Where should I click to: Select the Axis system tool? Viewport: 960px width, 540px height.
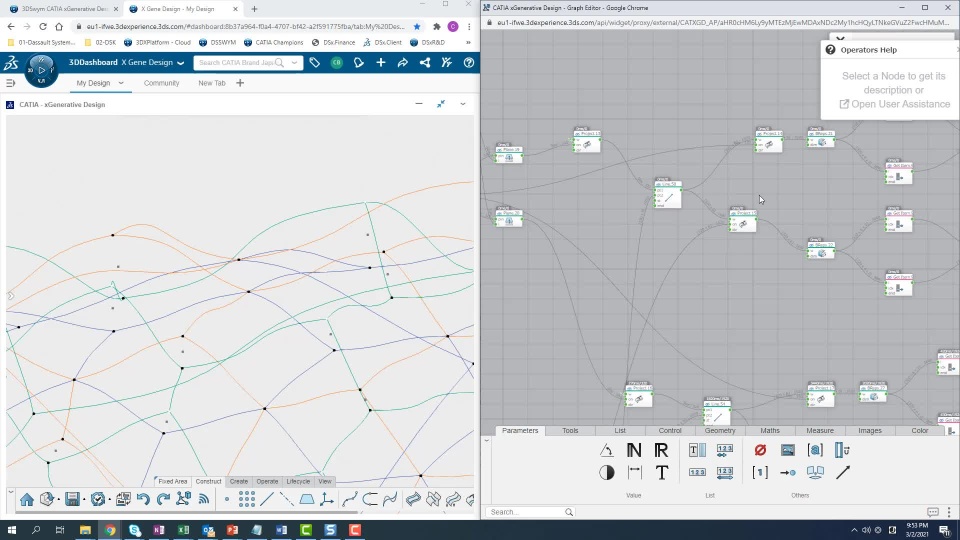coord(327,499)
